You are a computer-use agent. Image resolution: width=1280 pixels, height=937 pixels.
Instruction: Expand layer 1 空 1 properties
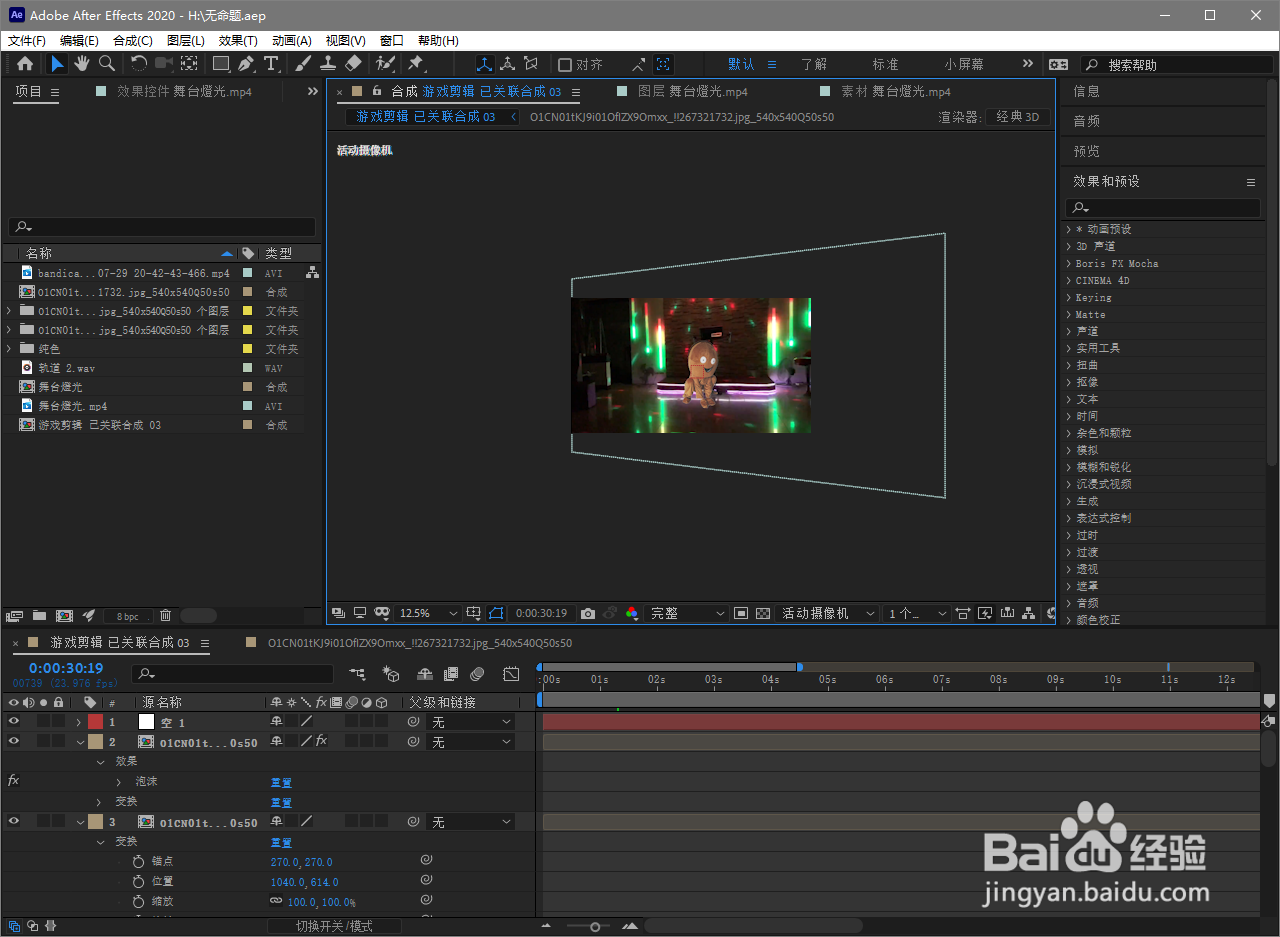[79, 722]
